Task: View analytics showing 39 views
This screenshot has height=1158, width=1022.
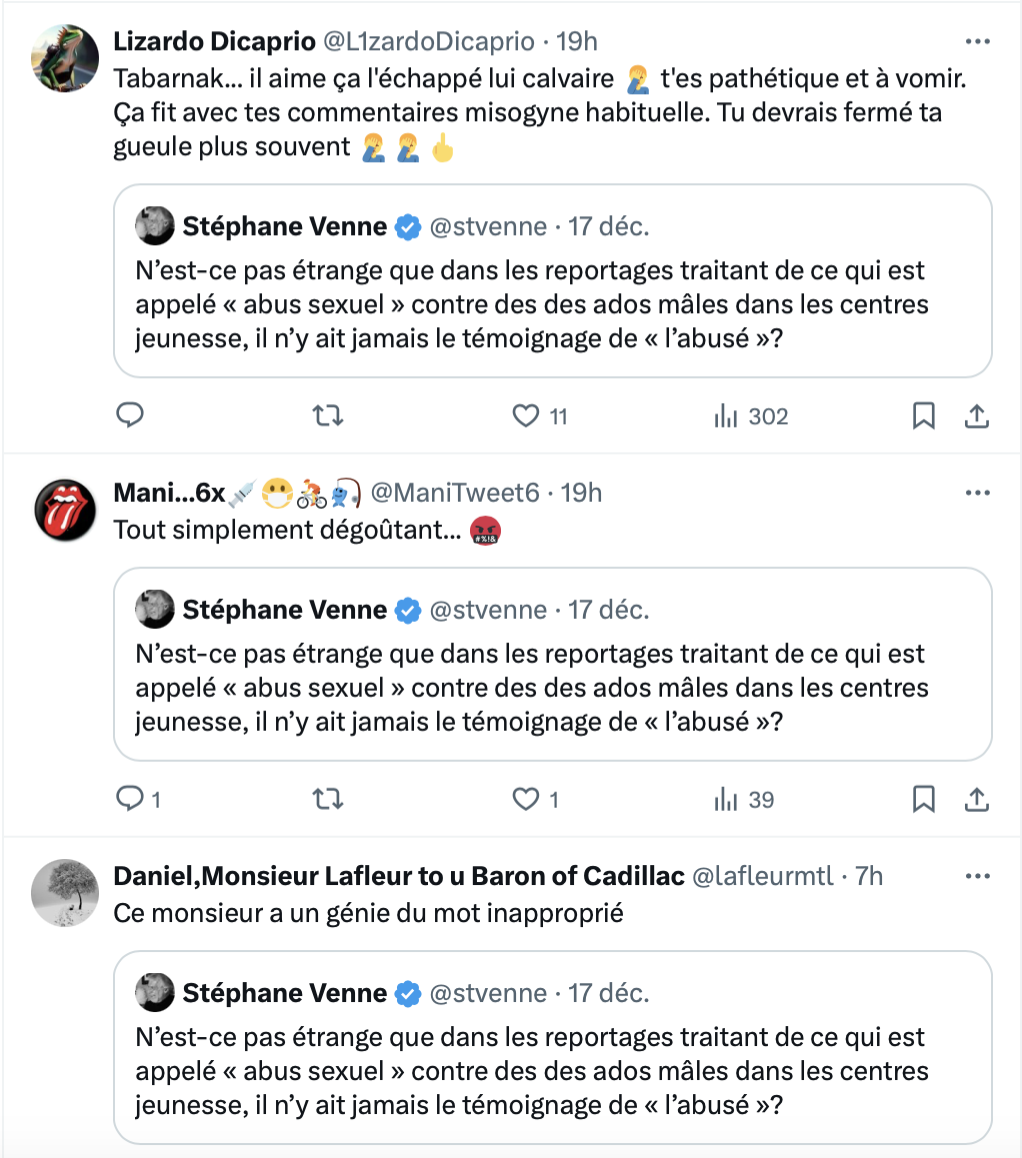Action: pyautogui.click(x=744, y=799)
